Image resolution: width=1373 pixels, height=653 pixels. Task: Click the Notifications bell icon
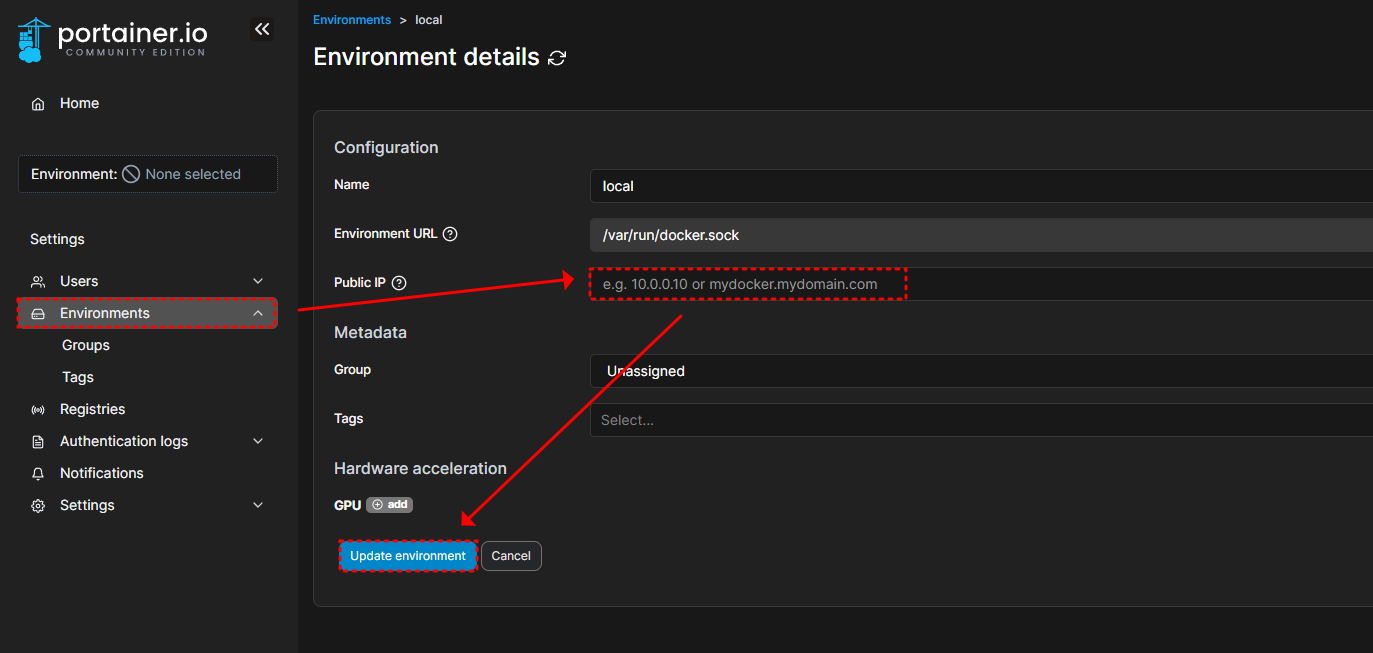click(38, 474)
